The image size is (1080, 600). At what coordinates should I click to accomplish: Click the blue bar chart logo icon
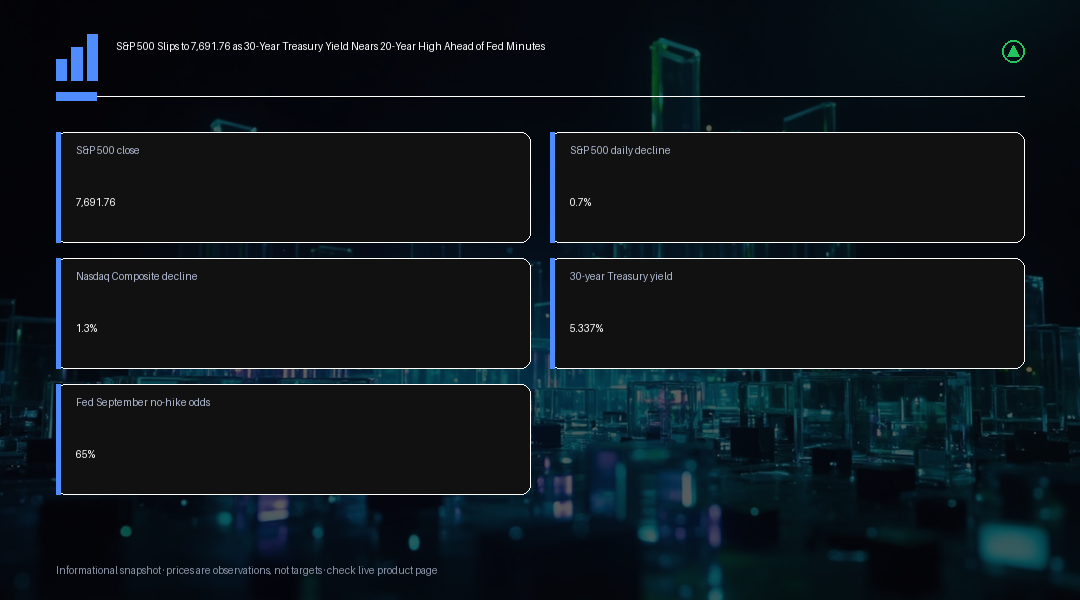(77, 58)
